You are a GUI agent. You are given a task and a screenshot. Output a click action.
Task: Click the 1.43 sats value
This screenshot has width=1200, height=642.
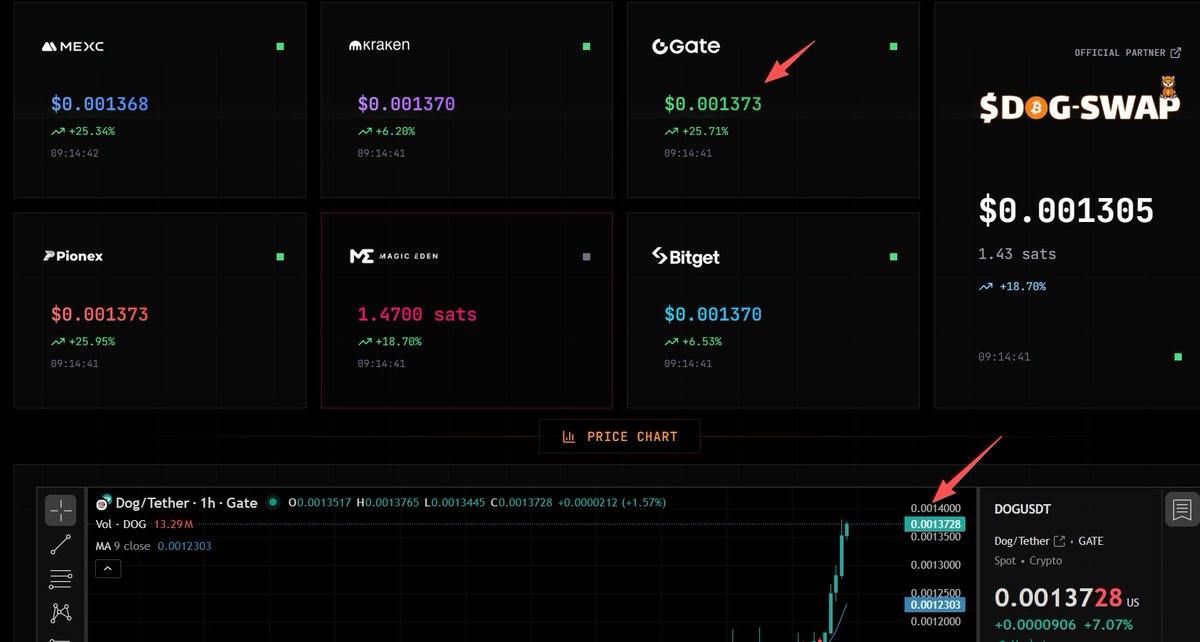[1017, 254]
